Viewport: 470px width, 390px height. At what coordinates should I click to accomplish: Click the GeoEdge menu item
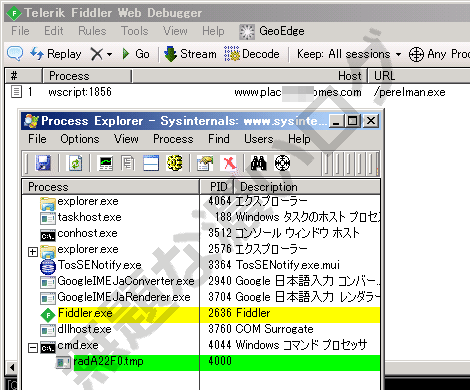click(x=272, y=31)
